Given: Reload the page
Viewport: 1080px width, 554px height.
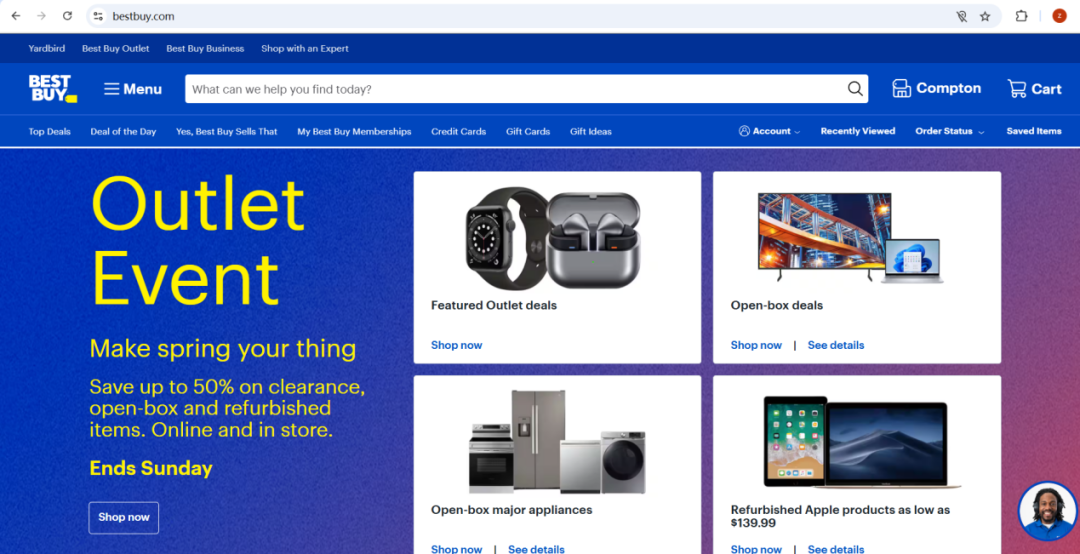Looking at the screenshot, I should pyautogui.click(x=67, y=16).
